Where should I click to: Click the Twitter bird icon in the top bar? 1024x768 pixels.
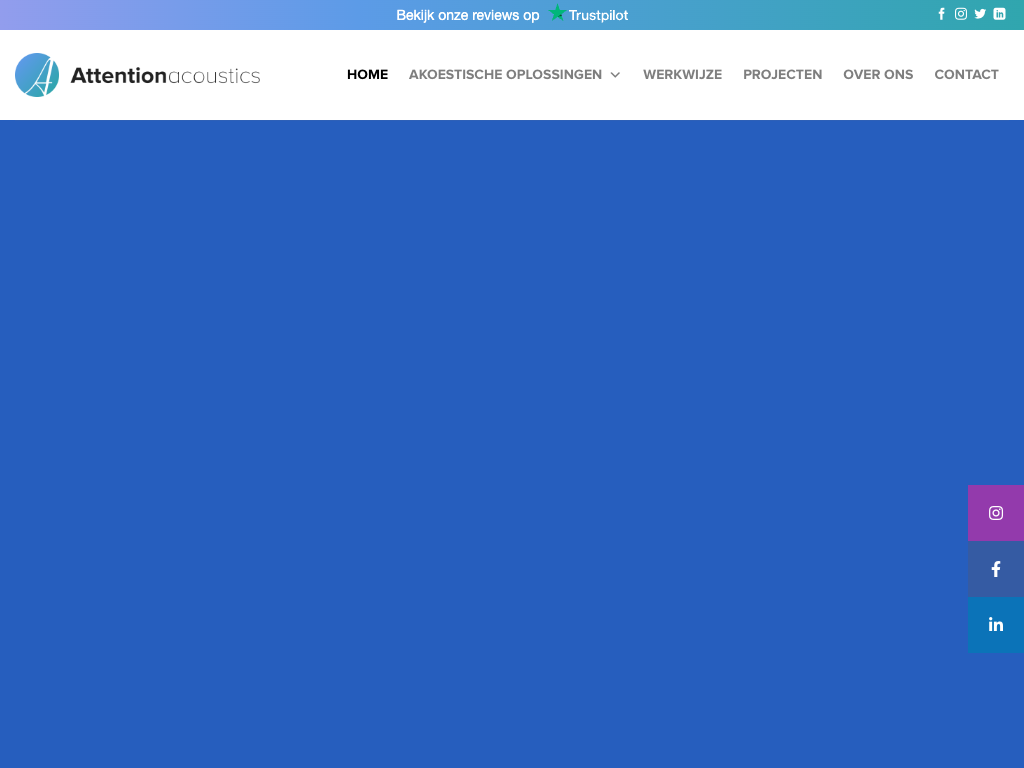coord(980,14)
